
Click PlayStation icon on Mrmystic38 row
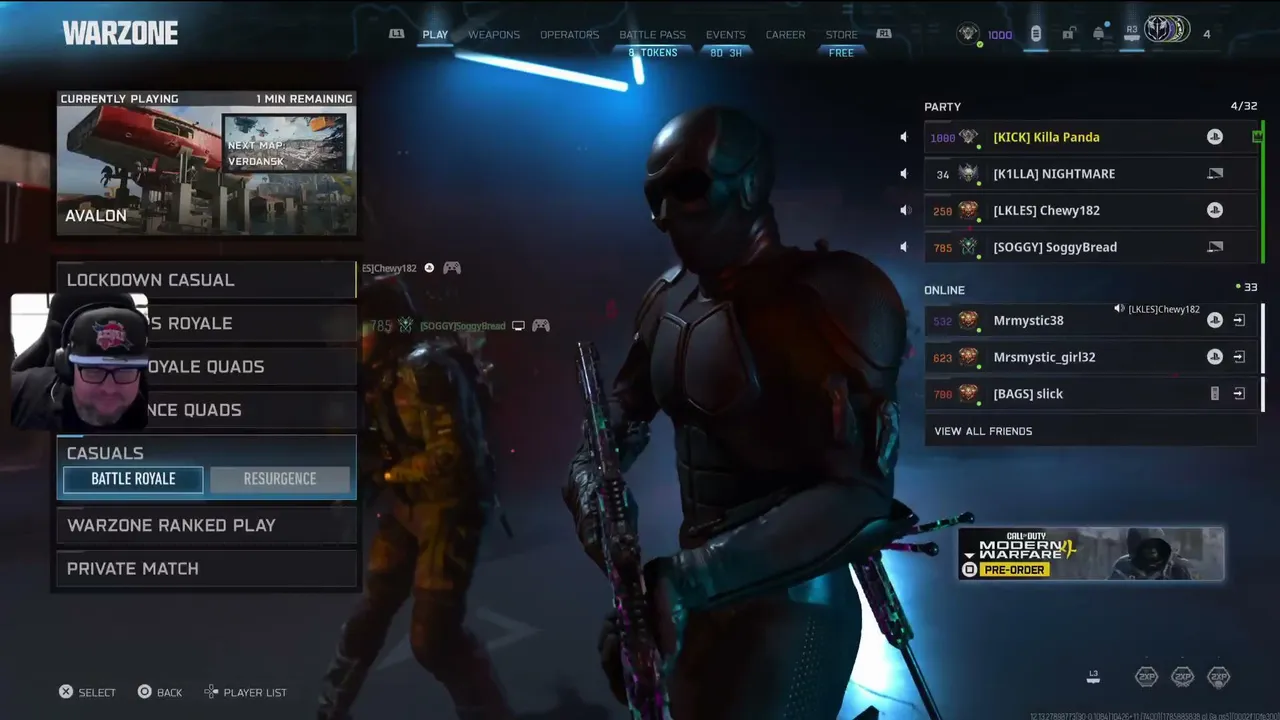[x=1215, y=320]
